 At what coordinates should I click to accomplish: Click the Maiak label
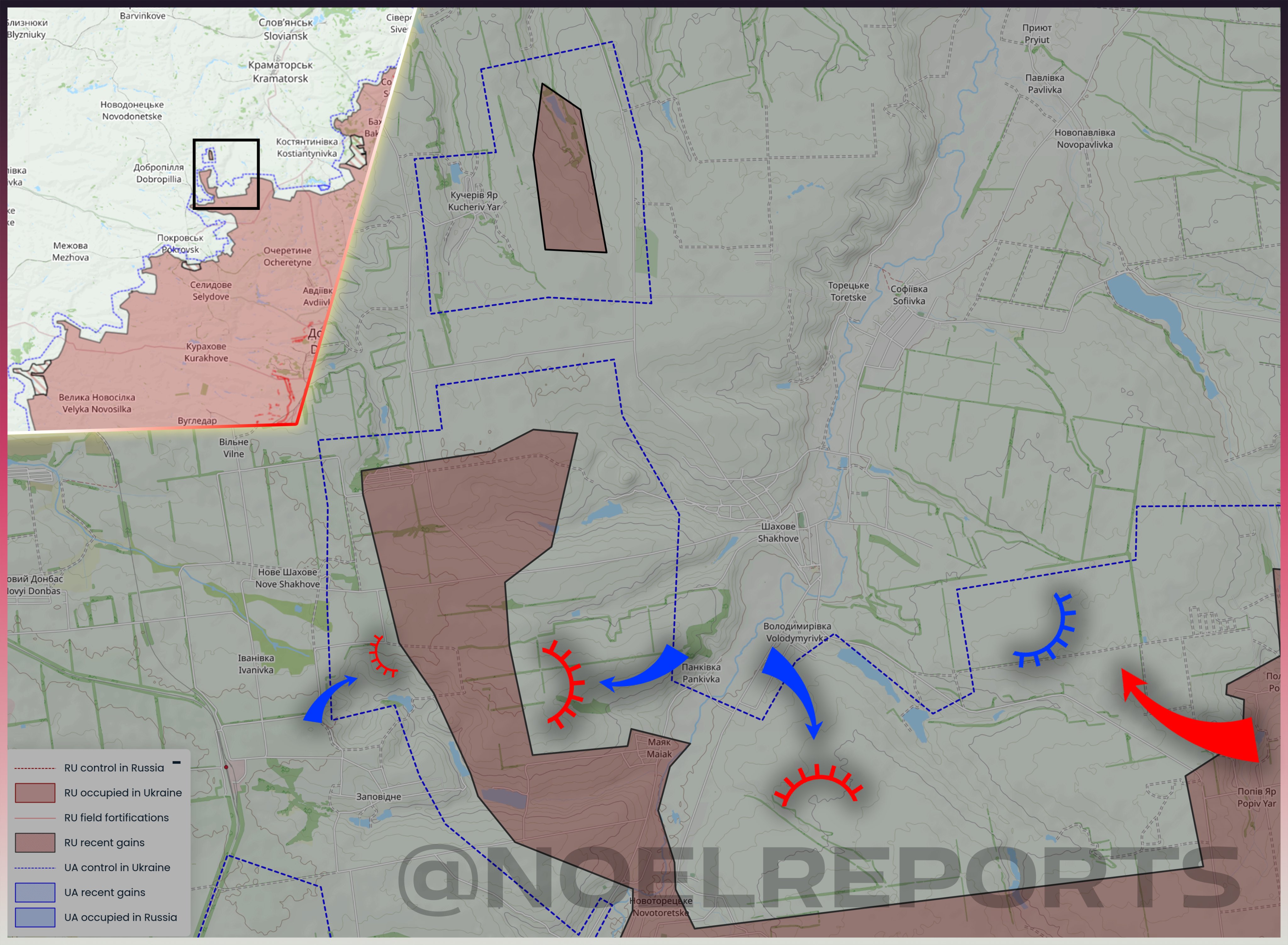click(659, 748)
